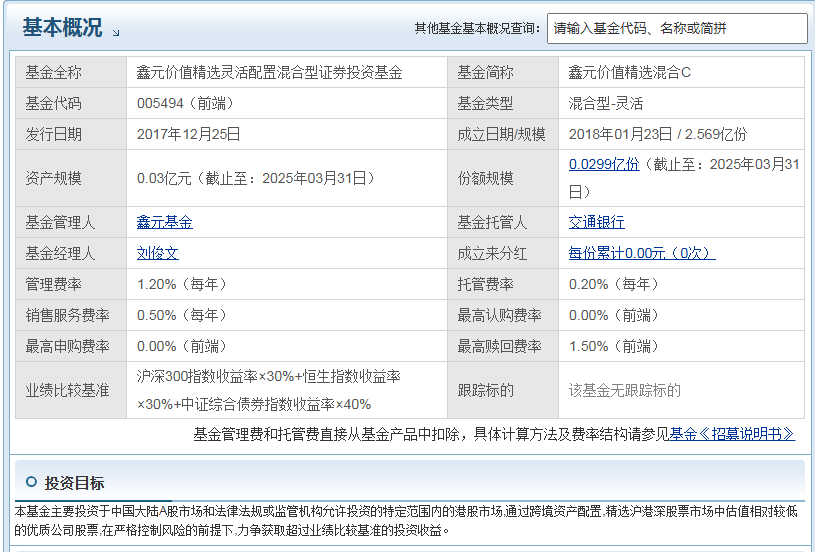Select the 基金全称 label cell

pyautogui.click(x=71, y=72)
